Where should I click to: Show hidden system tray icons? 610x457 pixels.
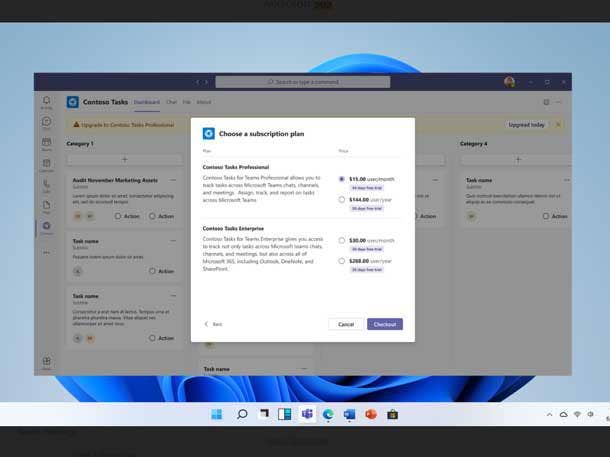point(549,414)
